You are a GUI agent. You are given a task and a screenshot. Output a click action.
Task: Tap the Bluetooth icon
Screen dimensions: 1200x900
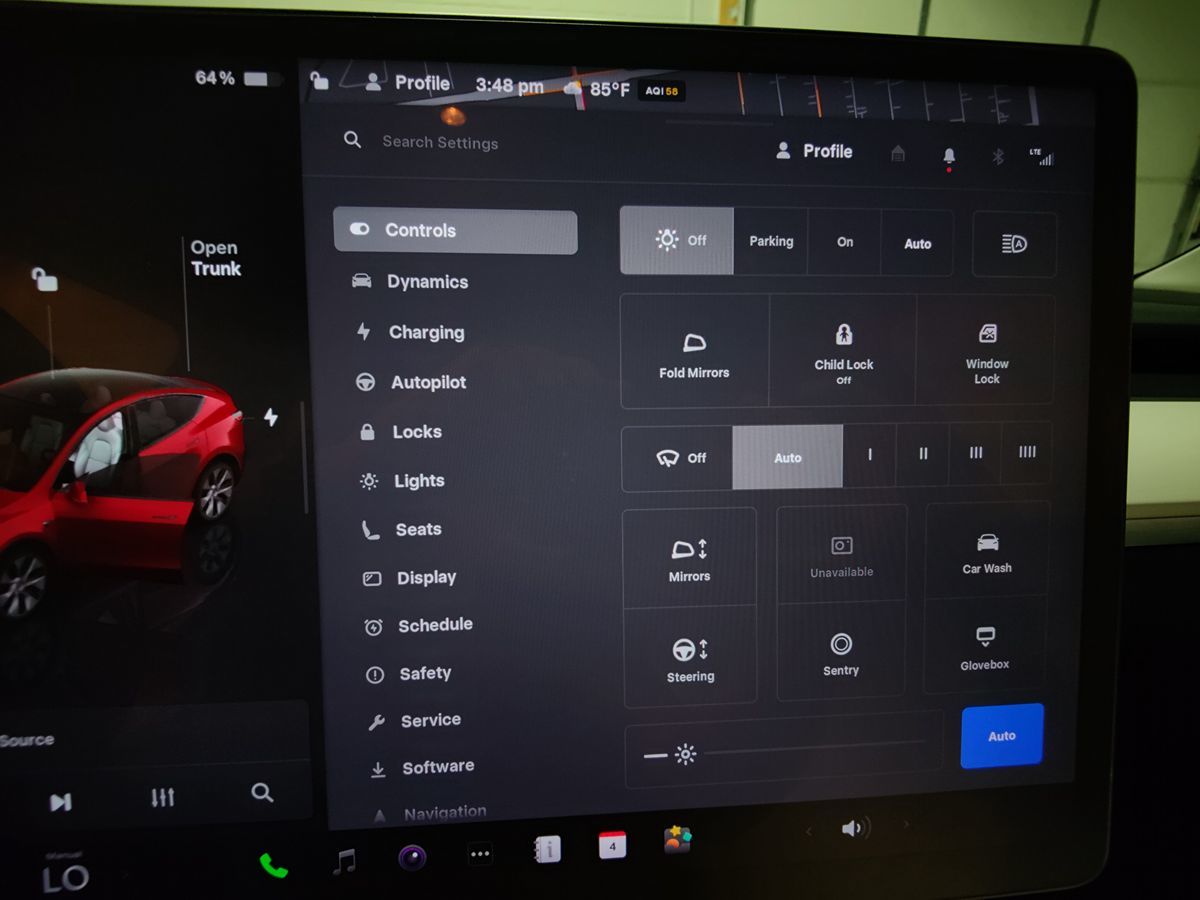pos(997,156)
